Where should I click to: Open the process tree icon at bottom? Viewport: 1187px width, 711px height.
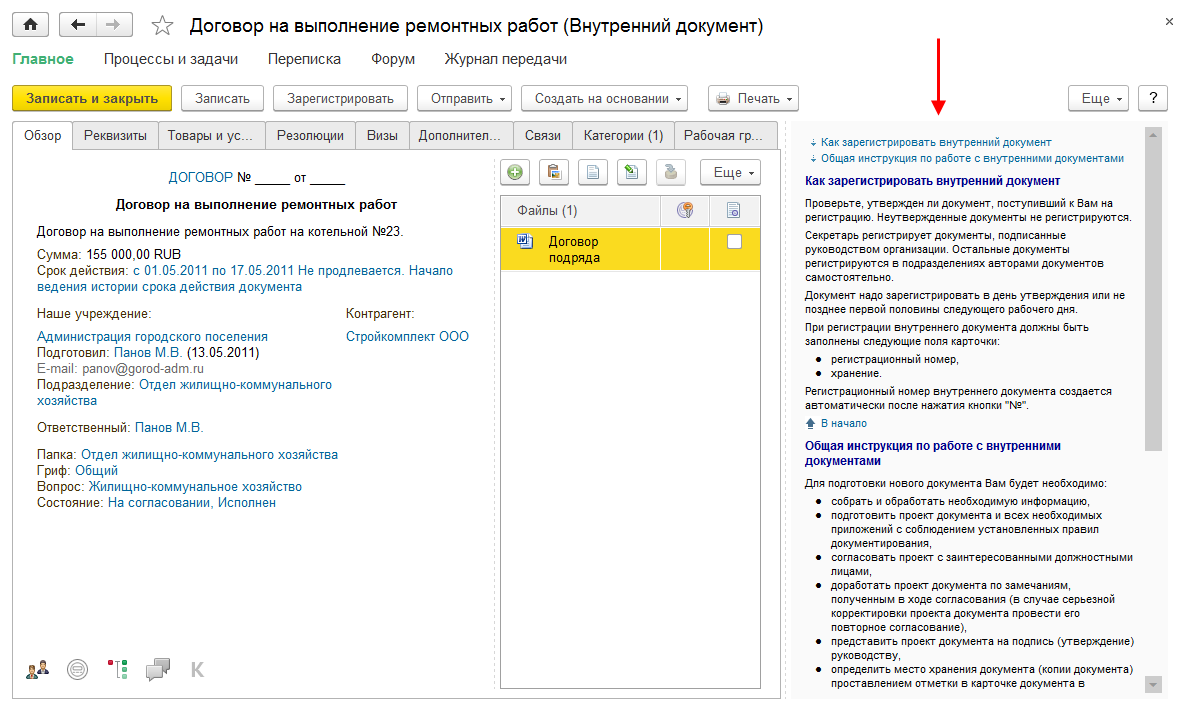[117, 669]
